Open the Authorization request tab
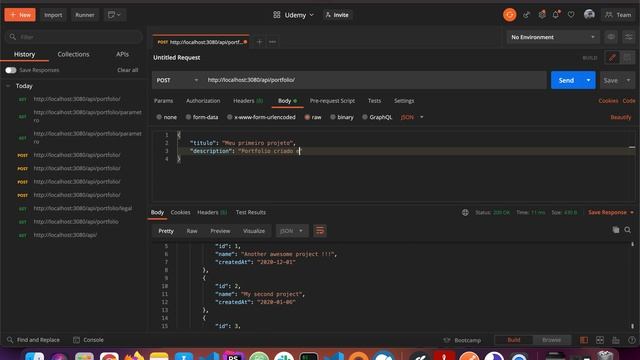This screenshot has height=360, width=640. [x=203, y=101]
